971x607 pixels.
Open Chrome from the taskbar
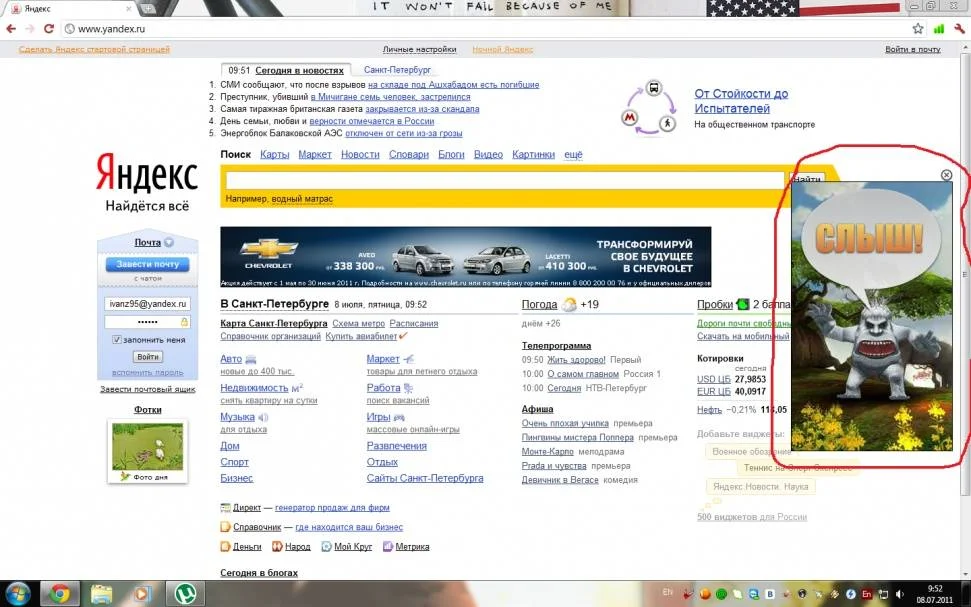[59, 594]
